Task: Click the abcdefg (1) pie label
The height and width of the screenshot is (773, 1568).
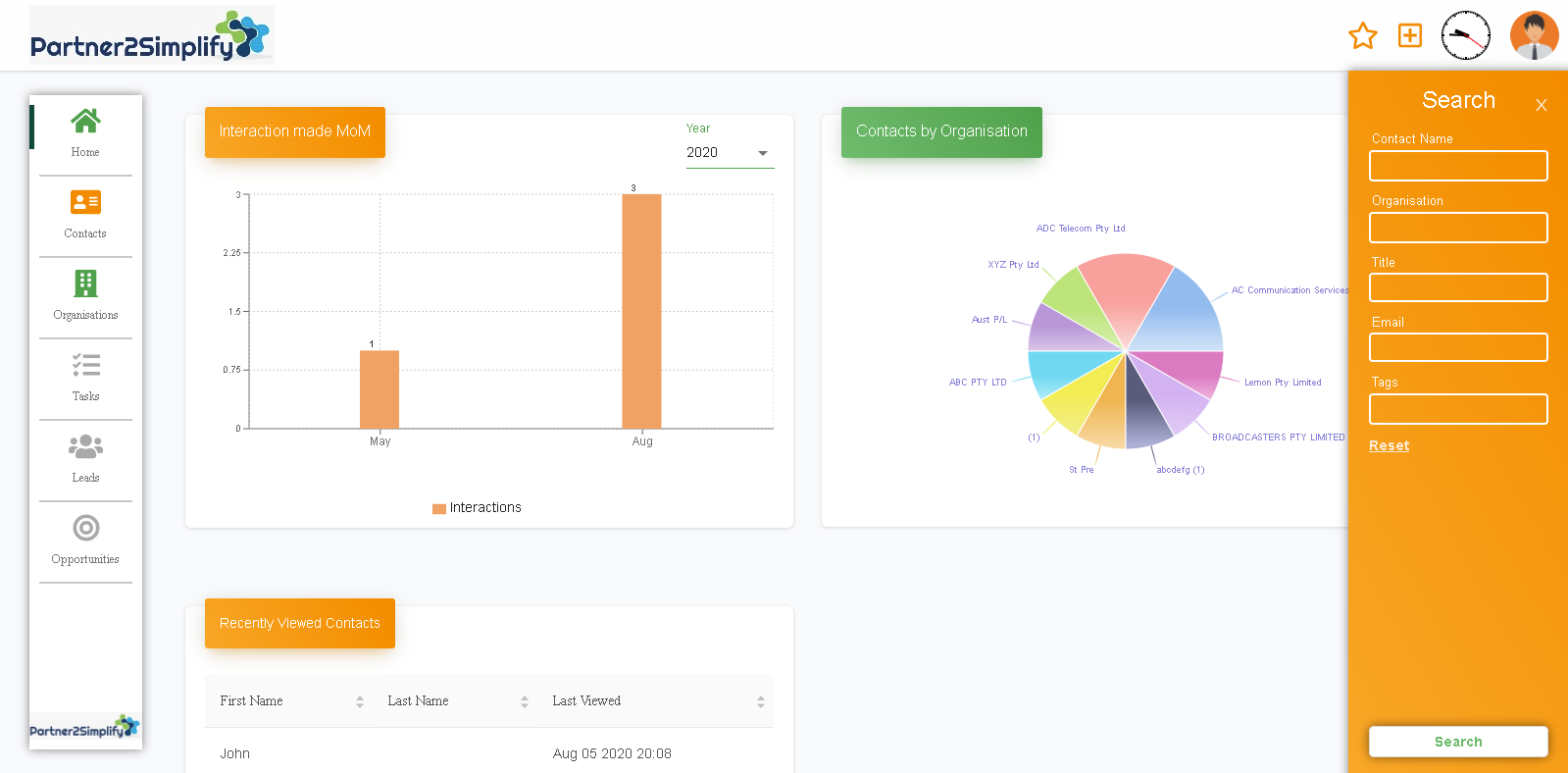Action: (x=1180, y=470)
